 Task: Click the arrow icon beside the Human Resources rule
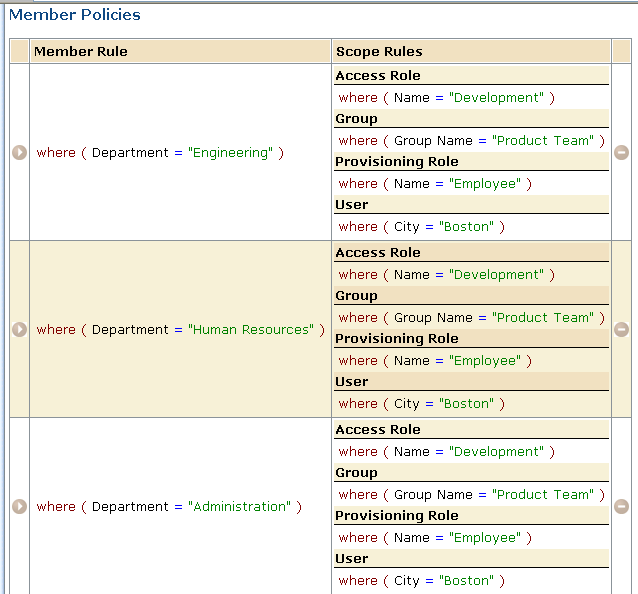point(19,330)
